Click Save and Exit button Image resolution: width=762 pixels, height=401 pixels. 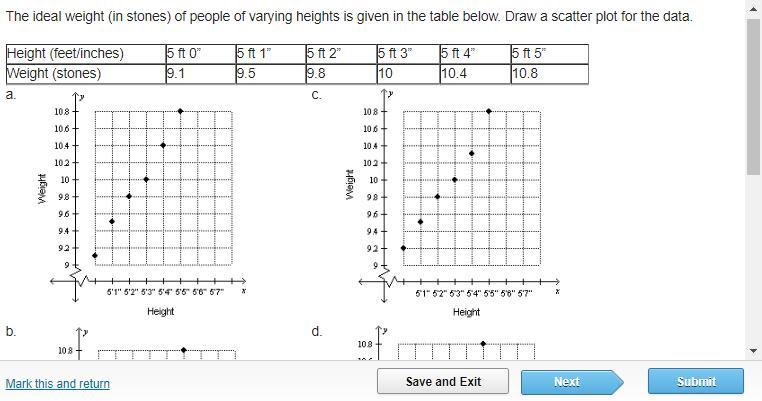443,381
